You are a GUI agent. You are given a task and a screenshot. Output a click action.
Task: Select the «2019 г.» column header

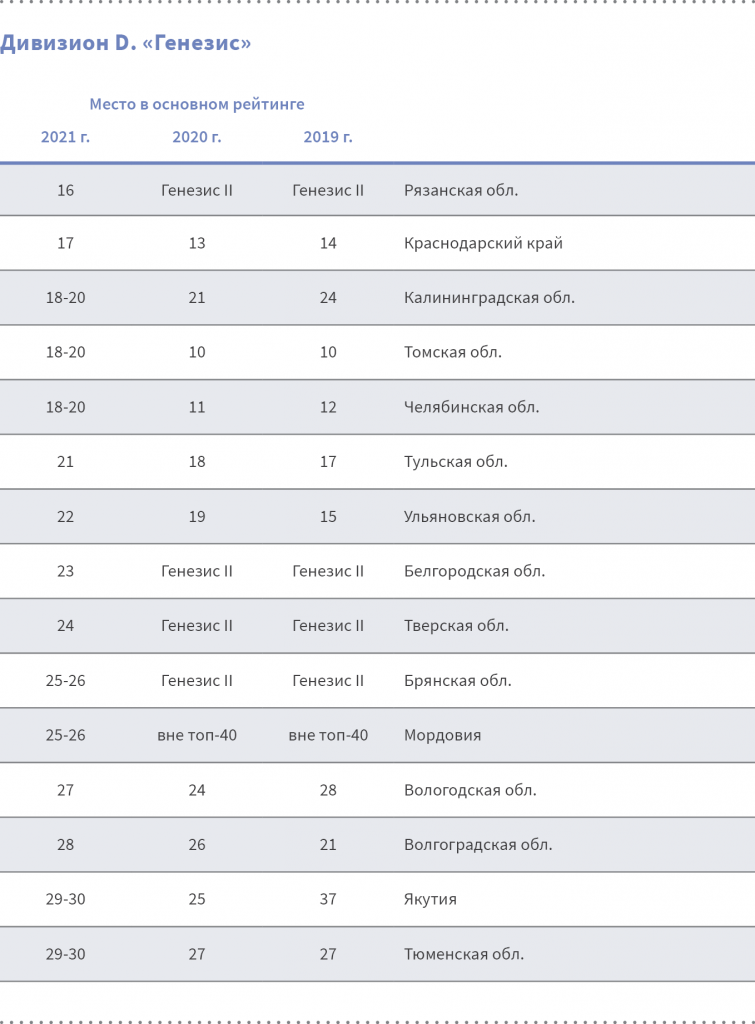(328, 137)
